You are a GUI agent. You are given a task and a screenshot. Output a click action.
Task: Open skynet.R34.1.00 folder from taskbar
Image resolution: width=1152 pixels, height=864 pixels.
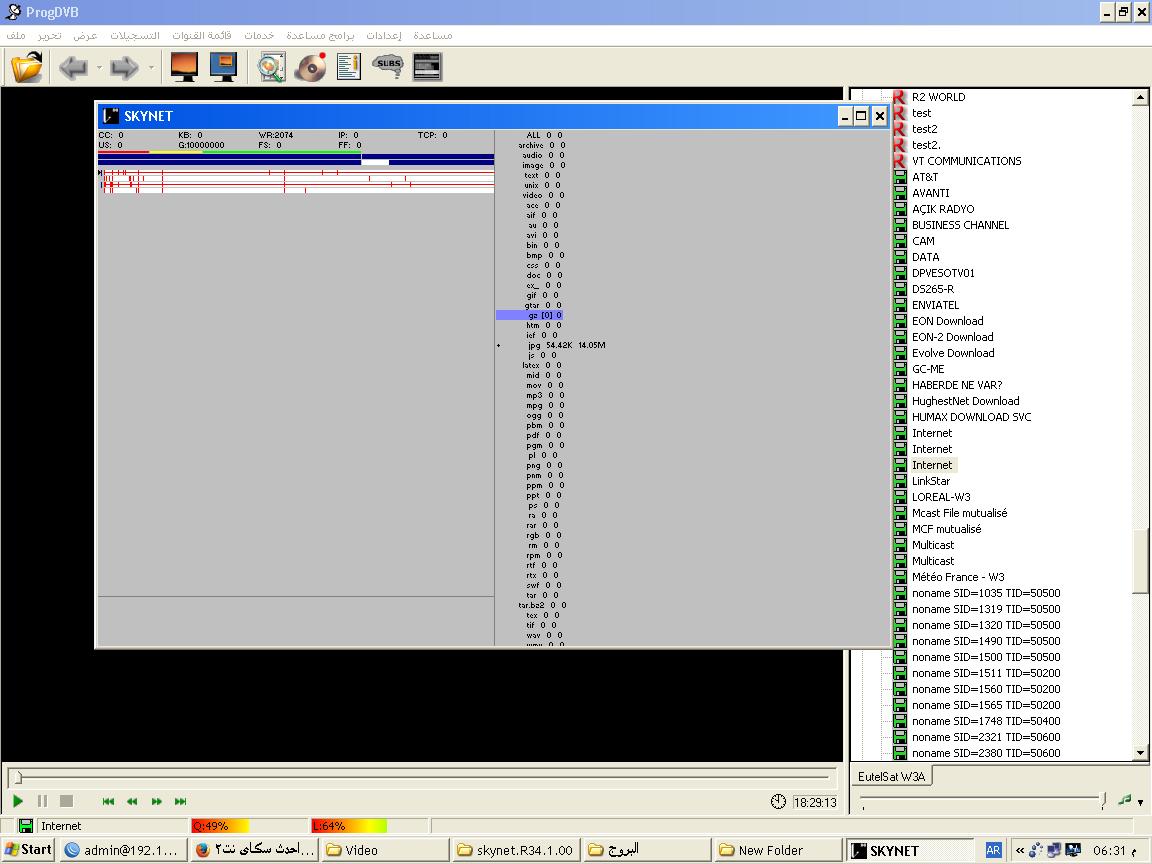pos(517,850)
